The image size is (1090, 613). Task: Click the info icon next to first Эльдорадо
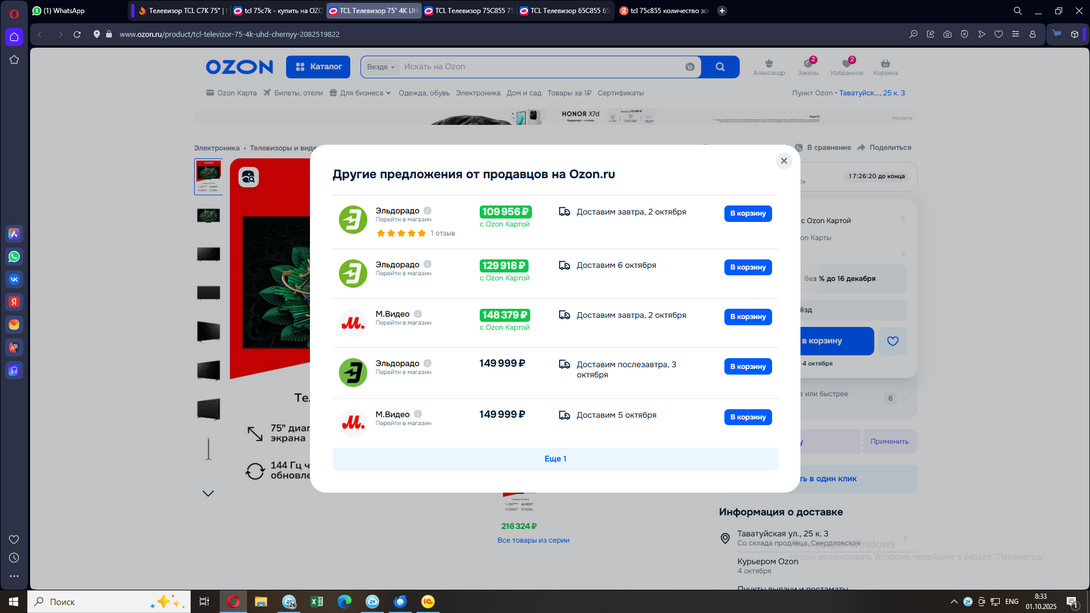[x=428, y=211]
